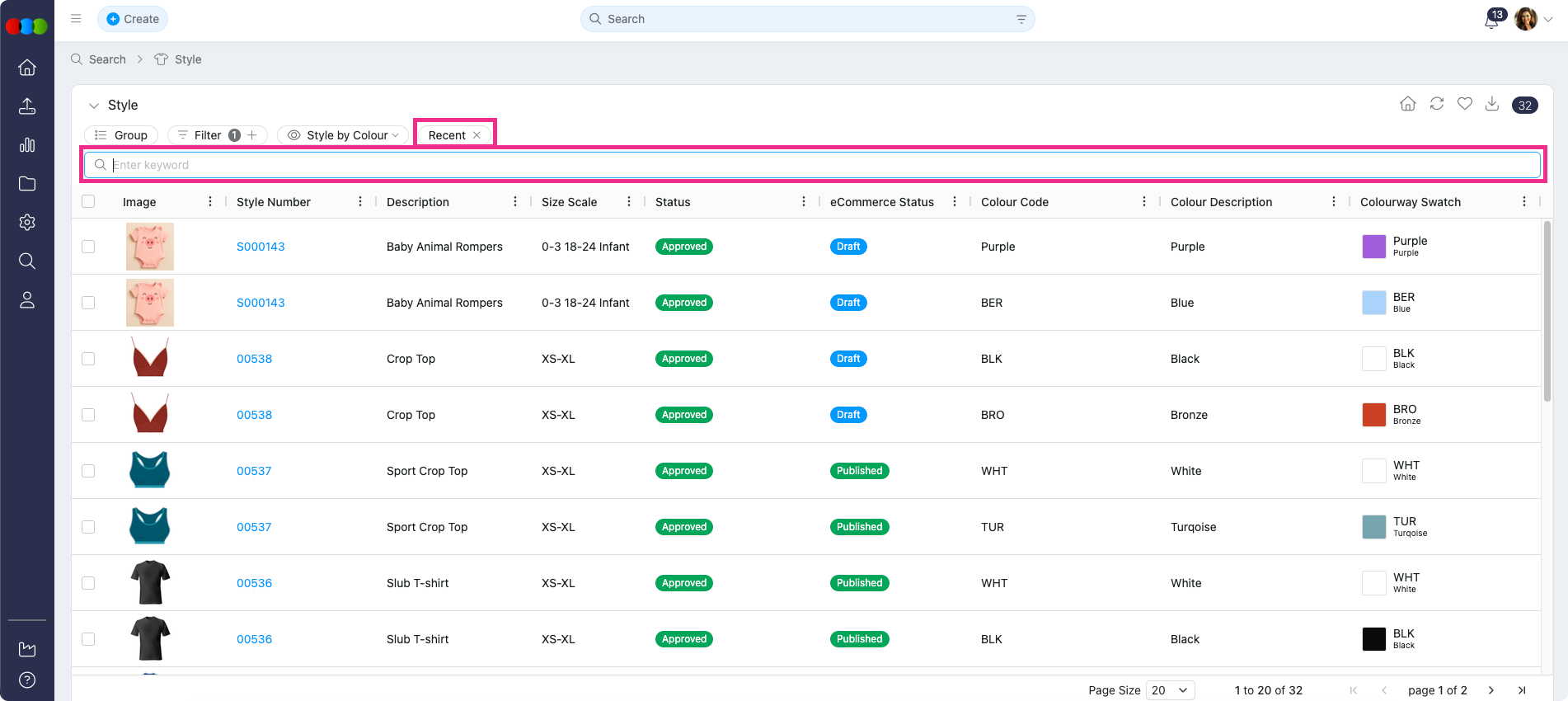Open the bar chart analytics icon

[x=27, y=145]
